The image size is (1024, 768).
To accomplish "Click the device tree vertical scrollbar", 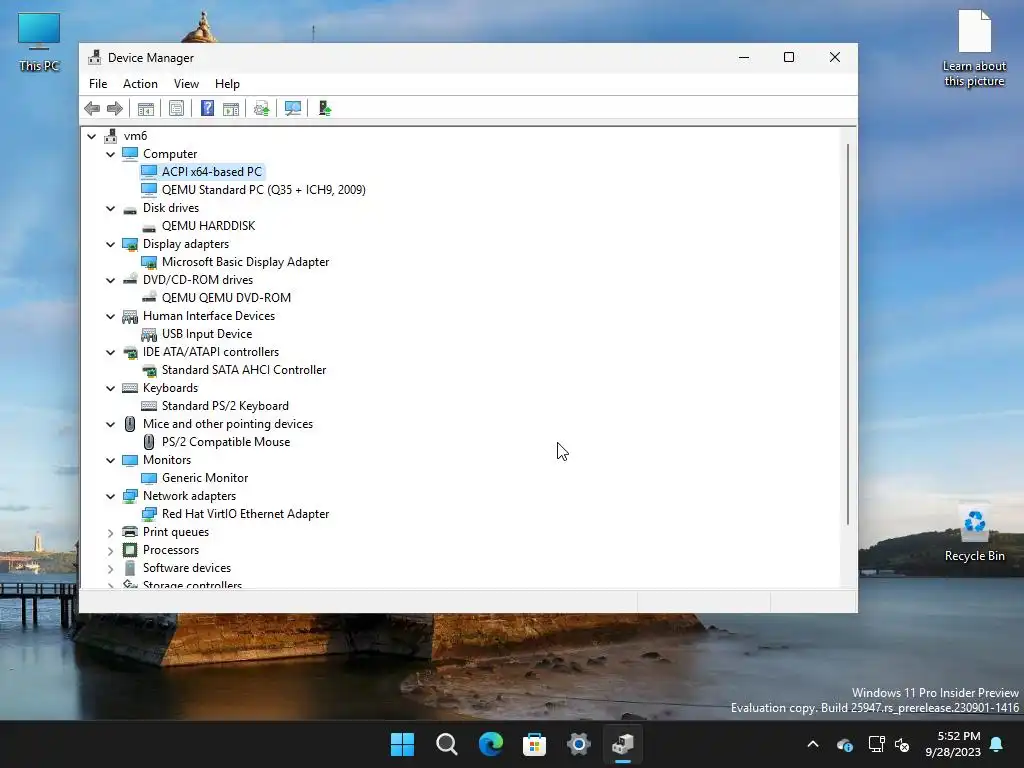I will click(848, 334).
